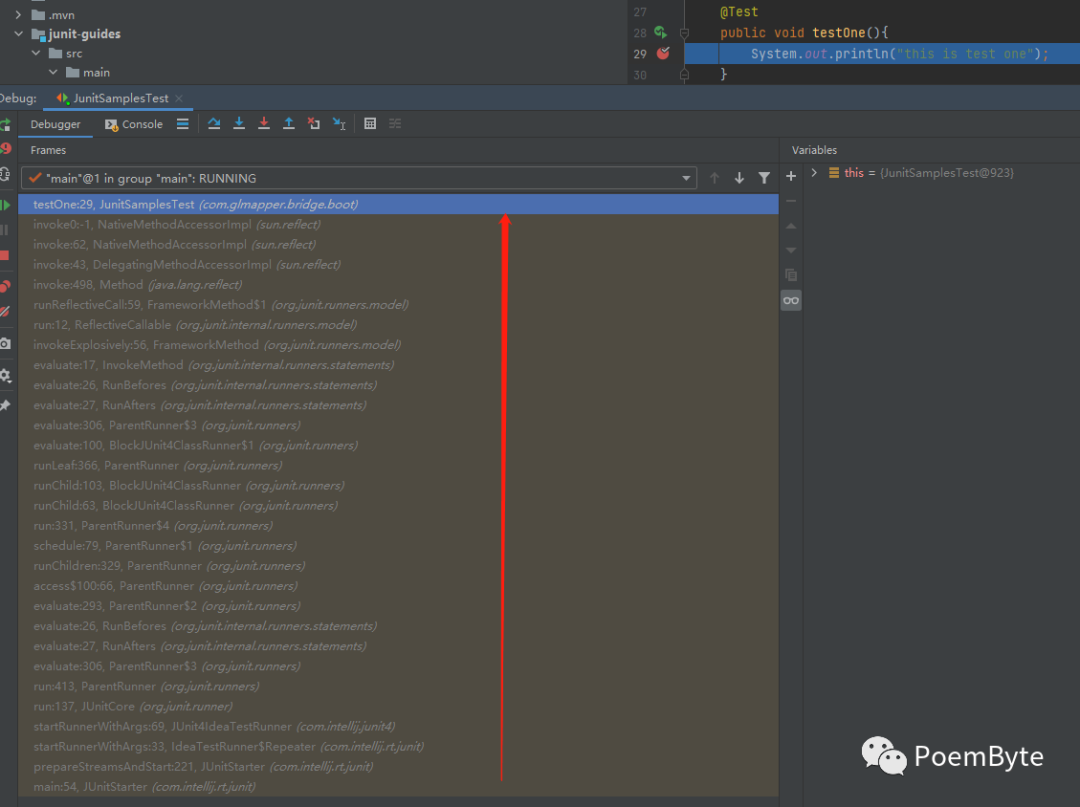The height and width of the screenshot is (807, 1080).
Task: Switch to the Console tab
Action: (x=134, y=124)
